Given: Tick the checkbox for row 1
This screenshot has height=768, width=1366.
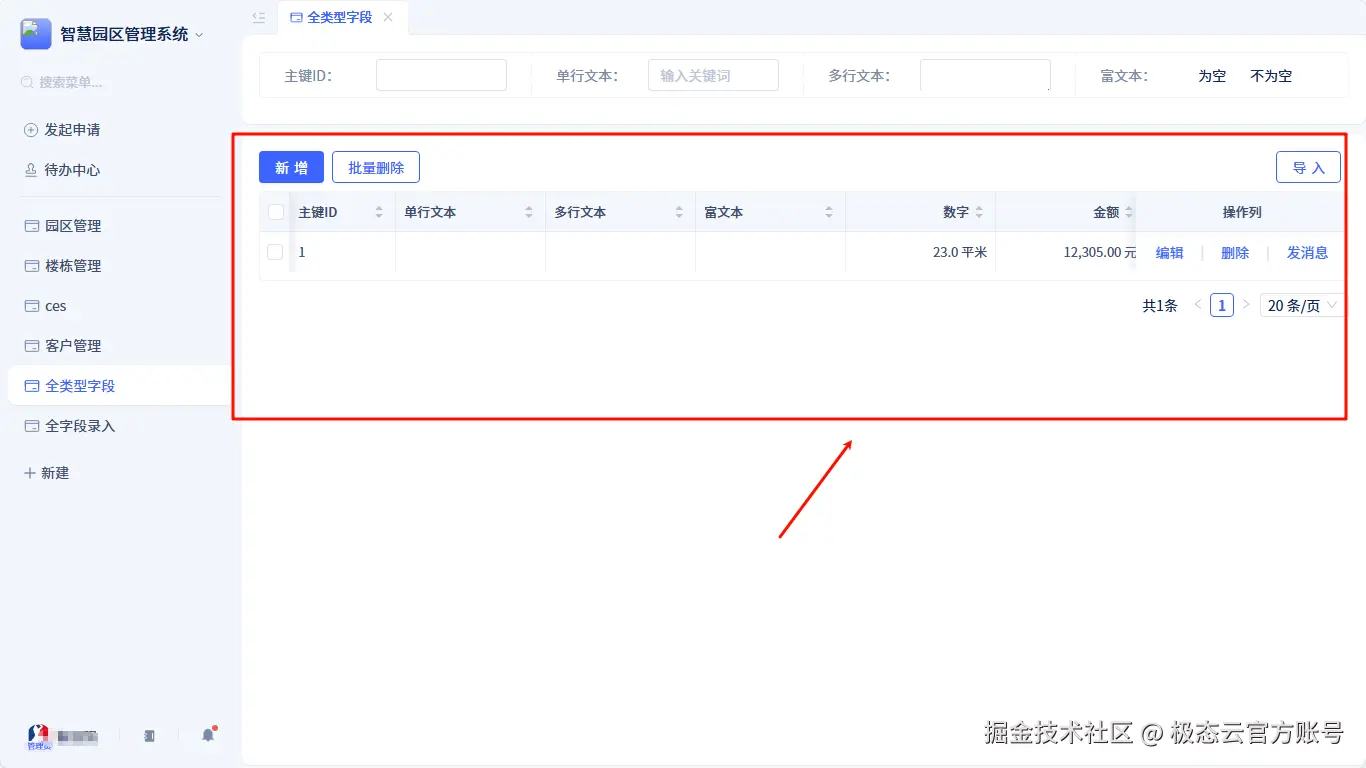Looking at the screenshot, I should click(275, 252).
